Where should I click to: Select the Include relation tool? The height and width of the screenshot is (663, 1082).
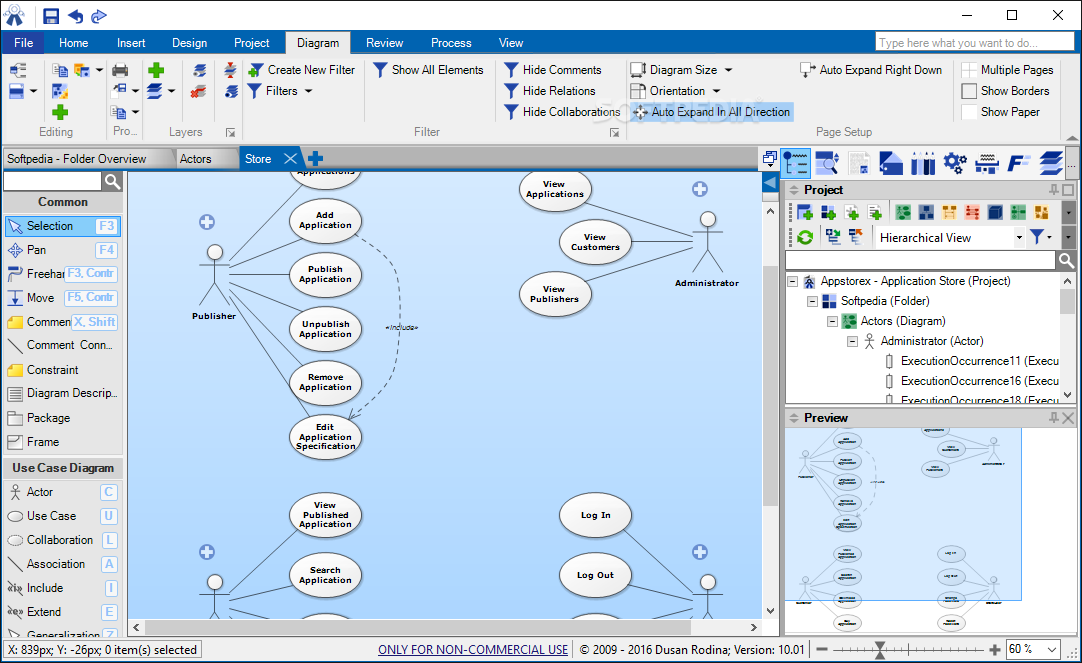pos(62,588)
